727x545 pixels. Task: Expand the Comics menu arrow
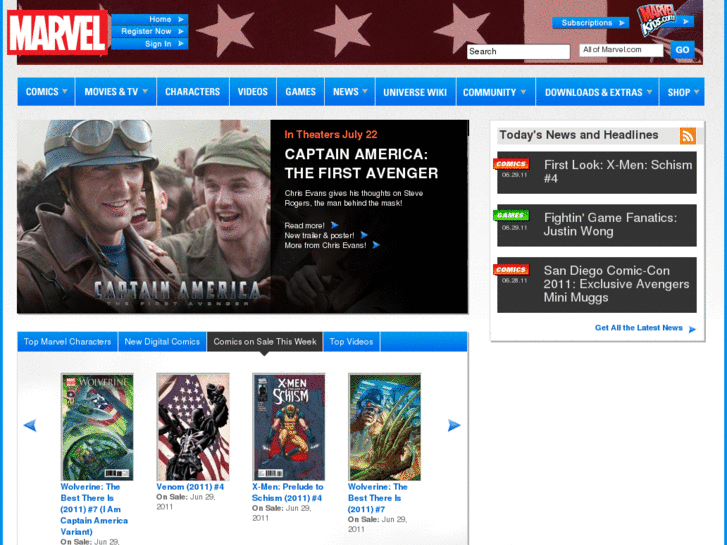pyautogui.click(x=65, y=91)
